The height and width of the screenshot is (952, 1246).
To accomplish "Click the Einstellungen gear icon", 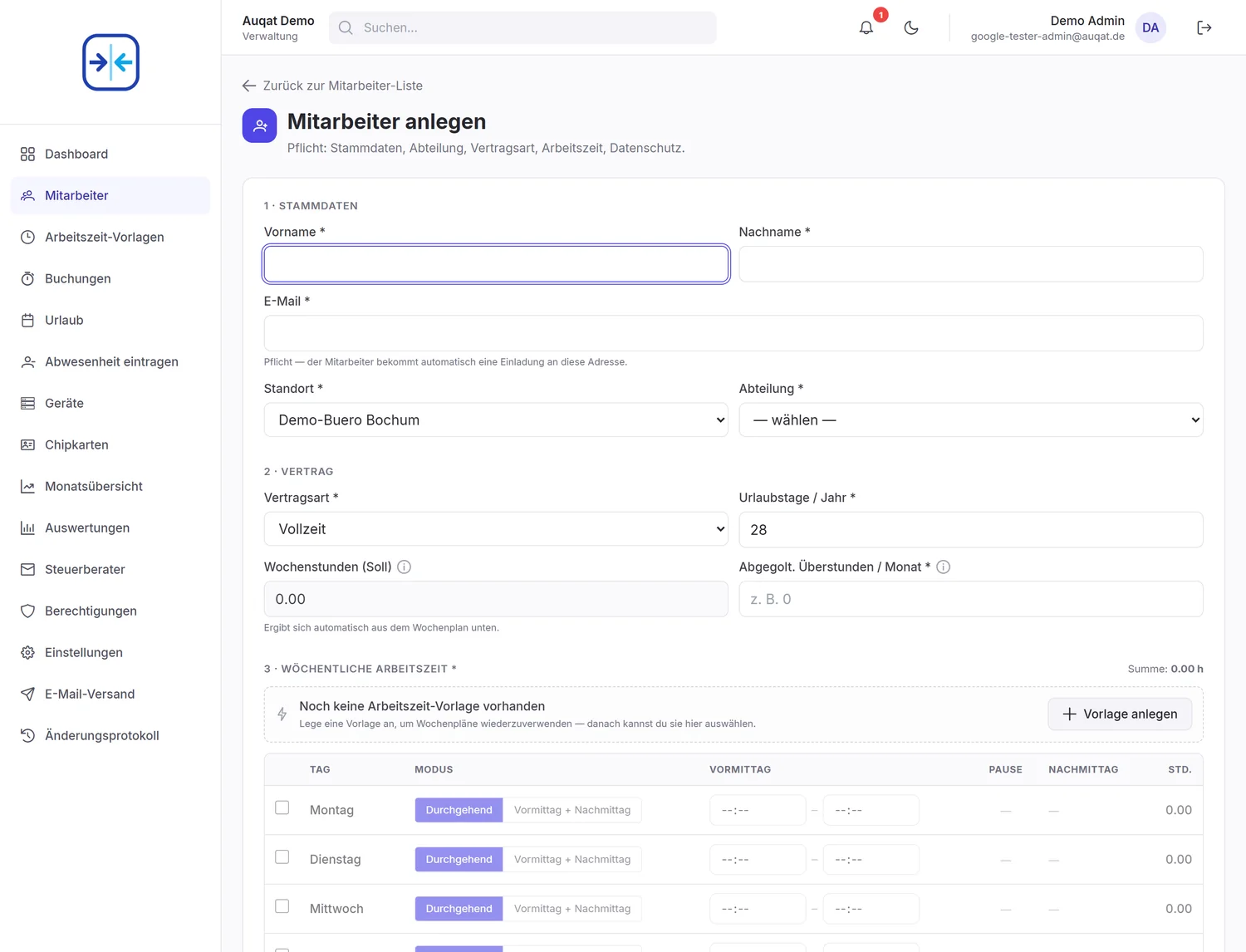I will point(27,653).
